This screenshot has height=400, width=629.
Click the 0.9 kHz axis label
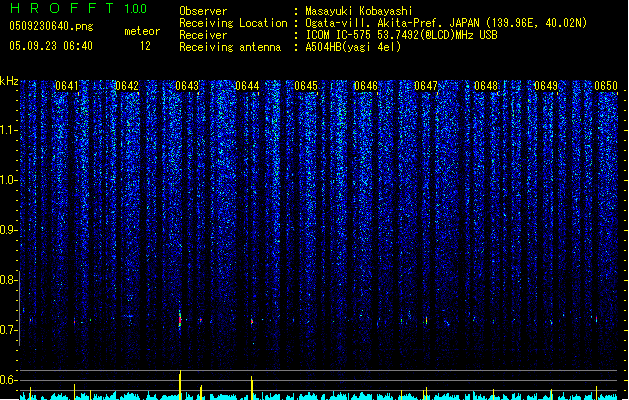pos(9,230)
